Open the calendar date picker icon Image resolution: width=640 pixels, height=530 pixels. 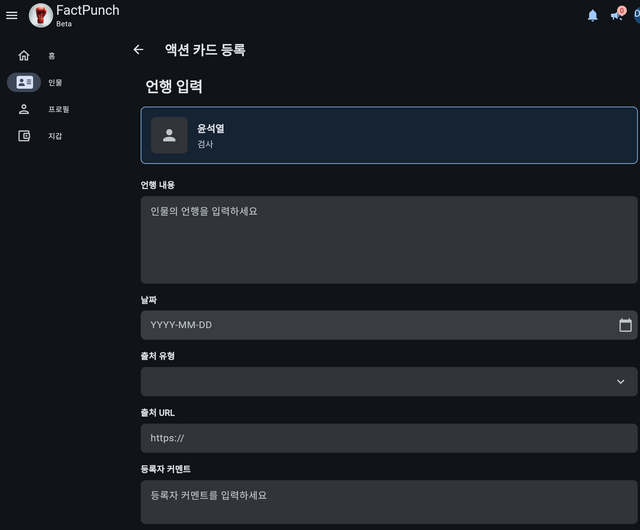625,325
